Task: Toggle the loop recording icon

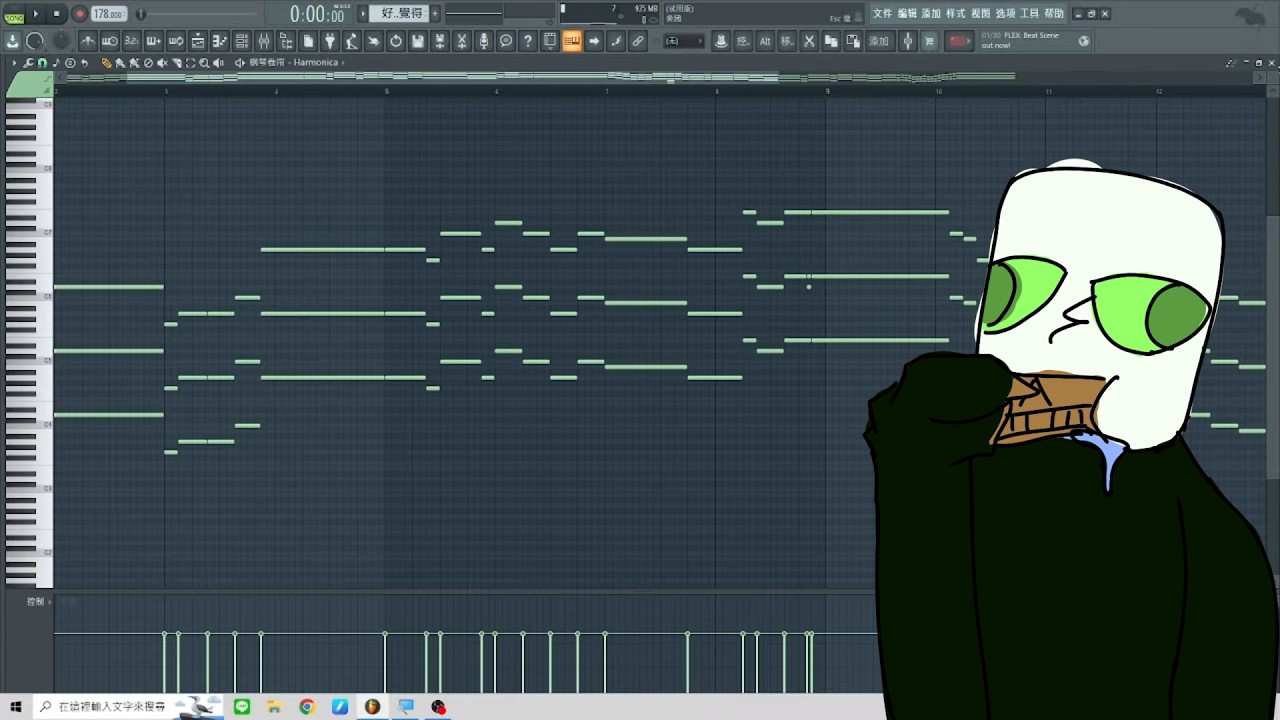Action: pyautogui.click(x=176, y=41)
